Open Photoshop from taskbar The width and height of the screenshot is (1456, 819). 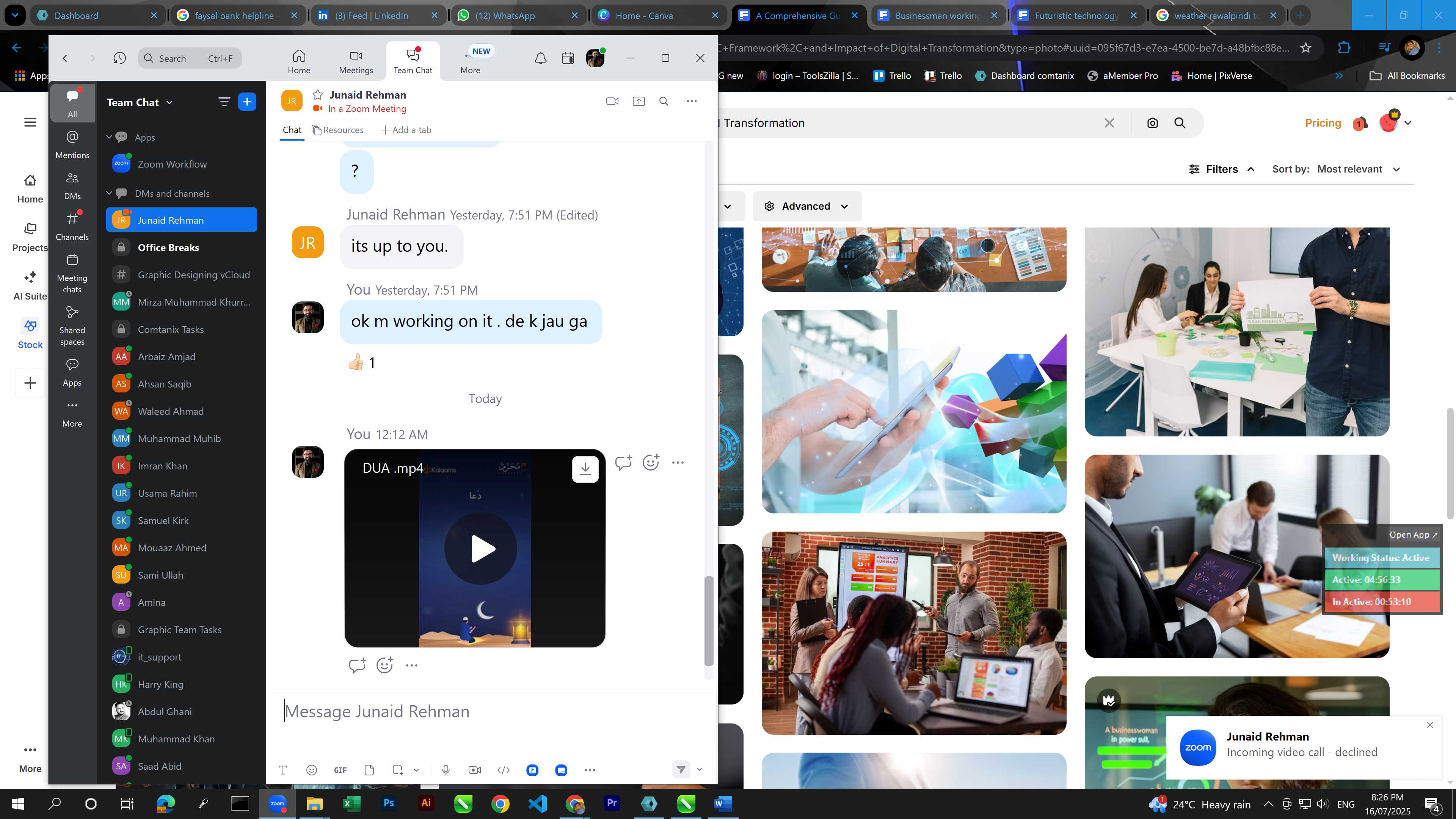tap(388, 803)
